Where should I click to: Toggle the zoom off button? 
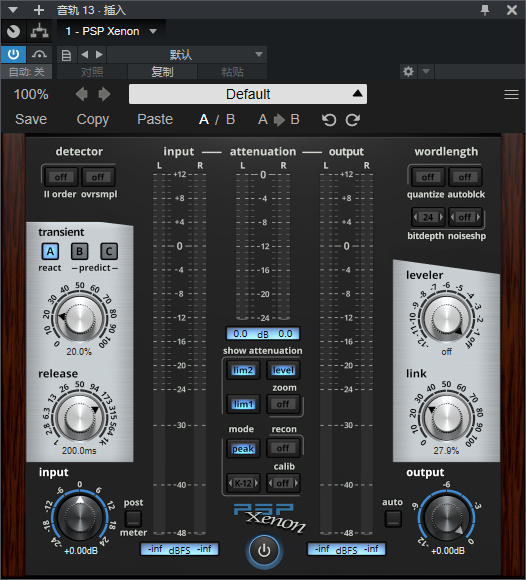pos(283,404)
